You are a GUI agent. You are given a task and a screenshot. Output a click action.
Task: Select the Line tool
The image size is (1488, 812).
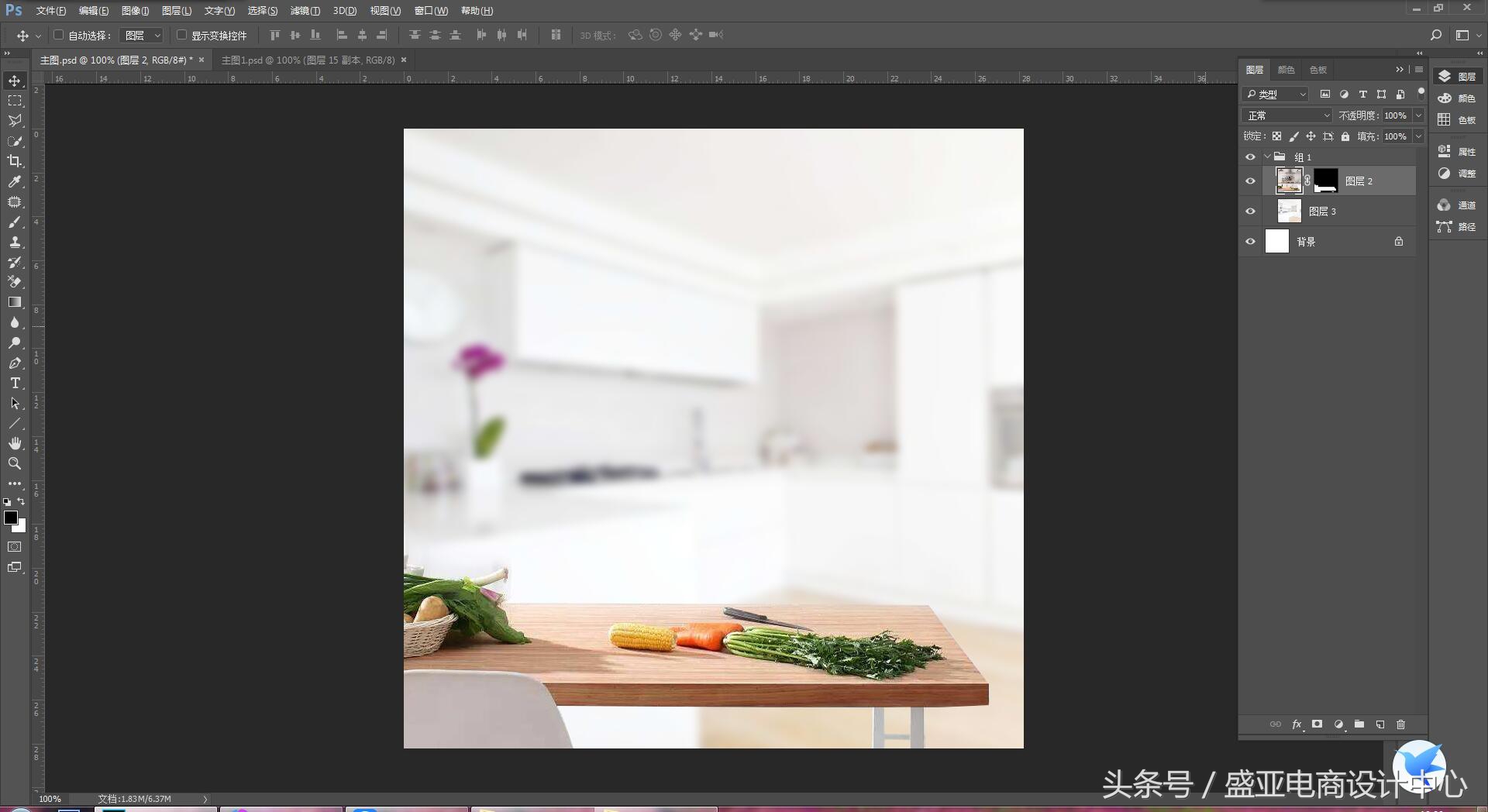15,423
